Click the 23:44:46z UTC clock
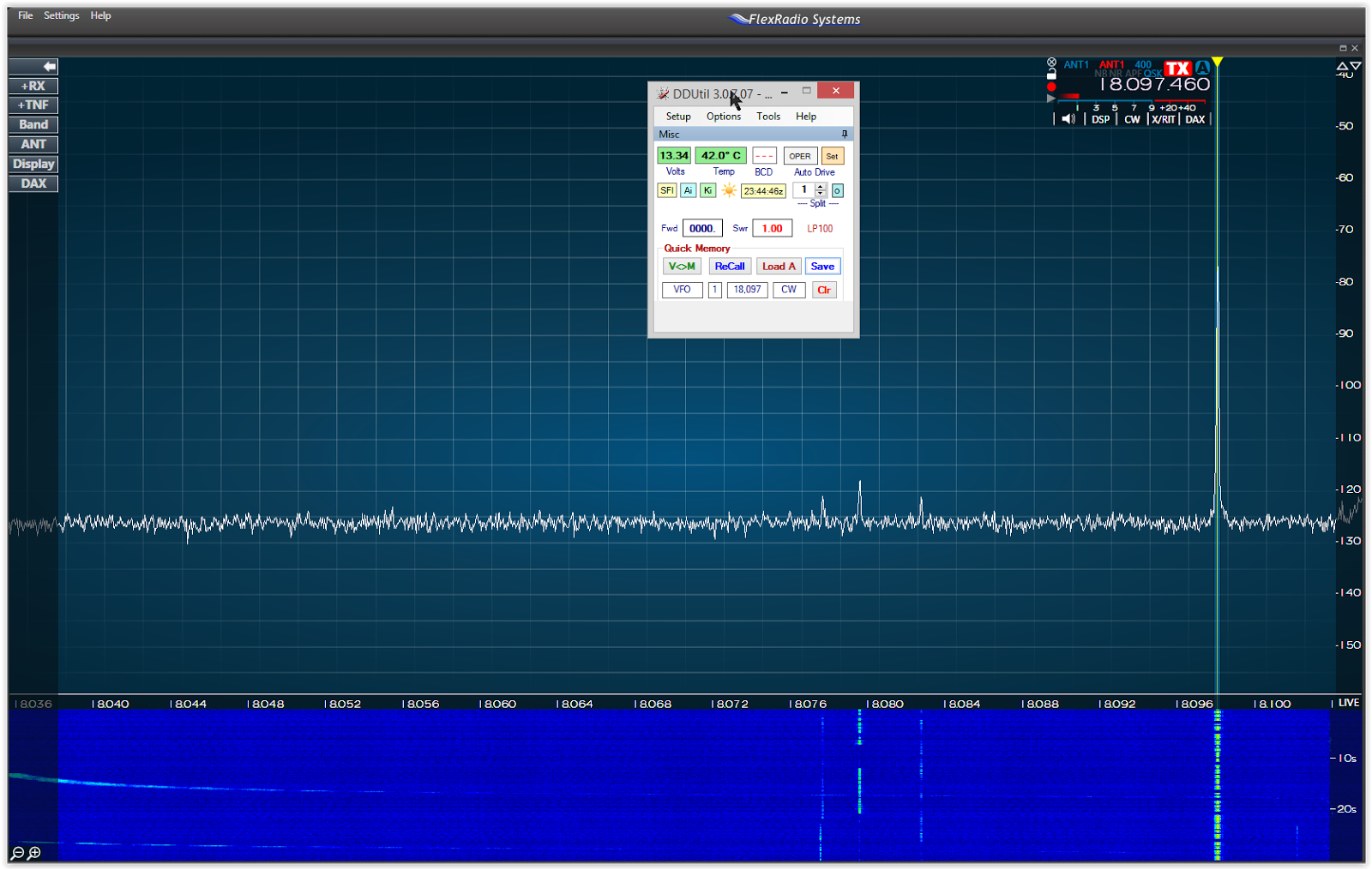 pyautogui.click(x=763, y=191)
